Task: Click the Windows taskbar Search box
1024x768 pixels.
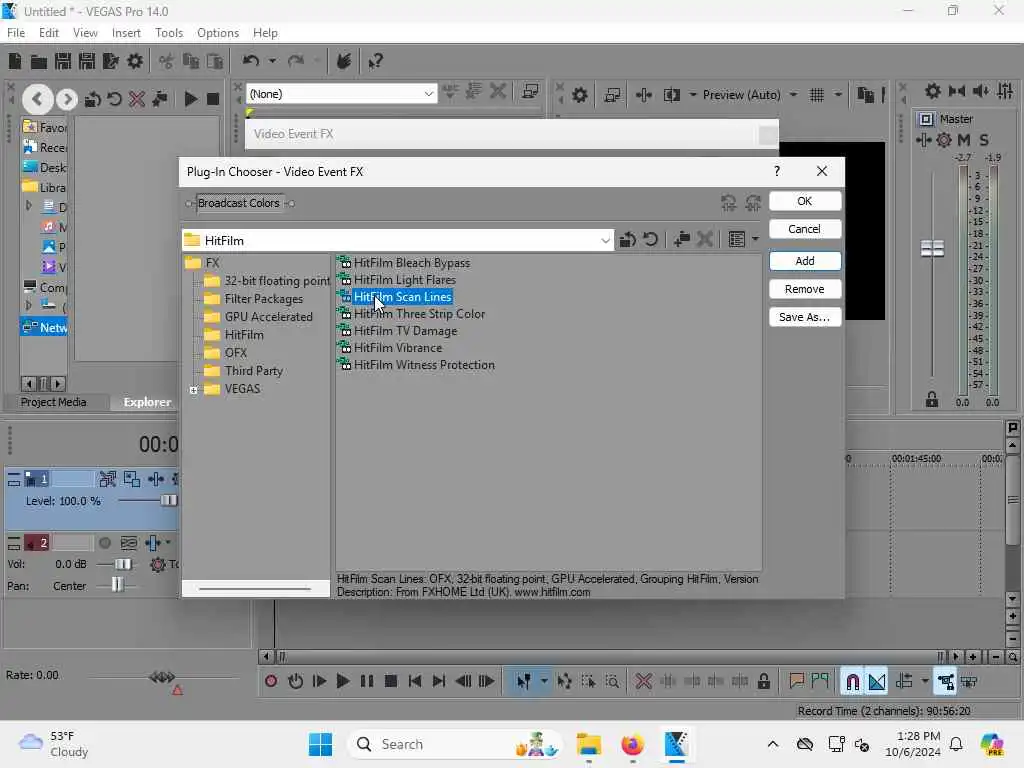Action: click(x=455, y=744)
